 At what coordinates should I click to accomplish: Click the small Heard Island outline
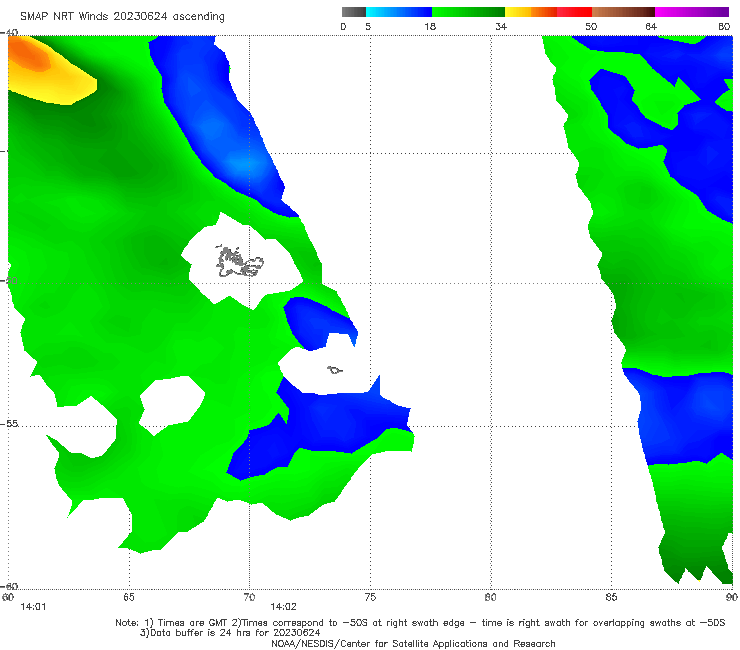[x=335, y=370]
